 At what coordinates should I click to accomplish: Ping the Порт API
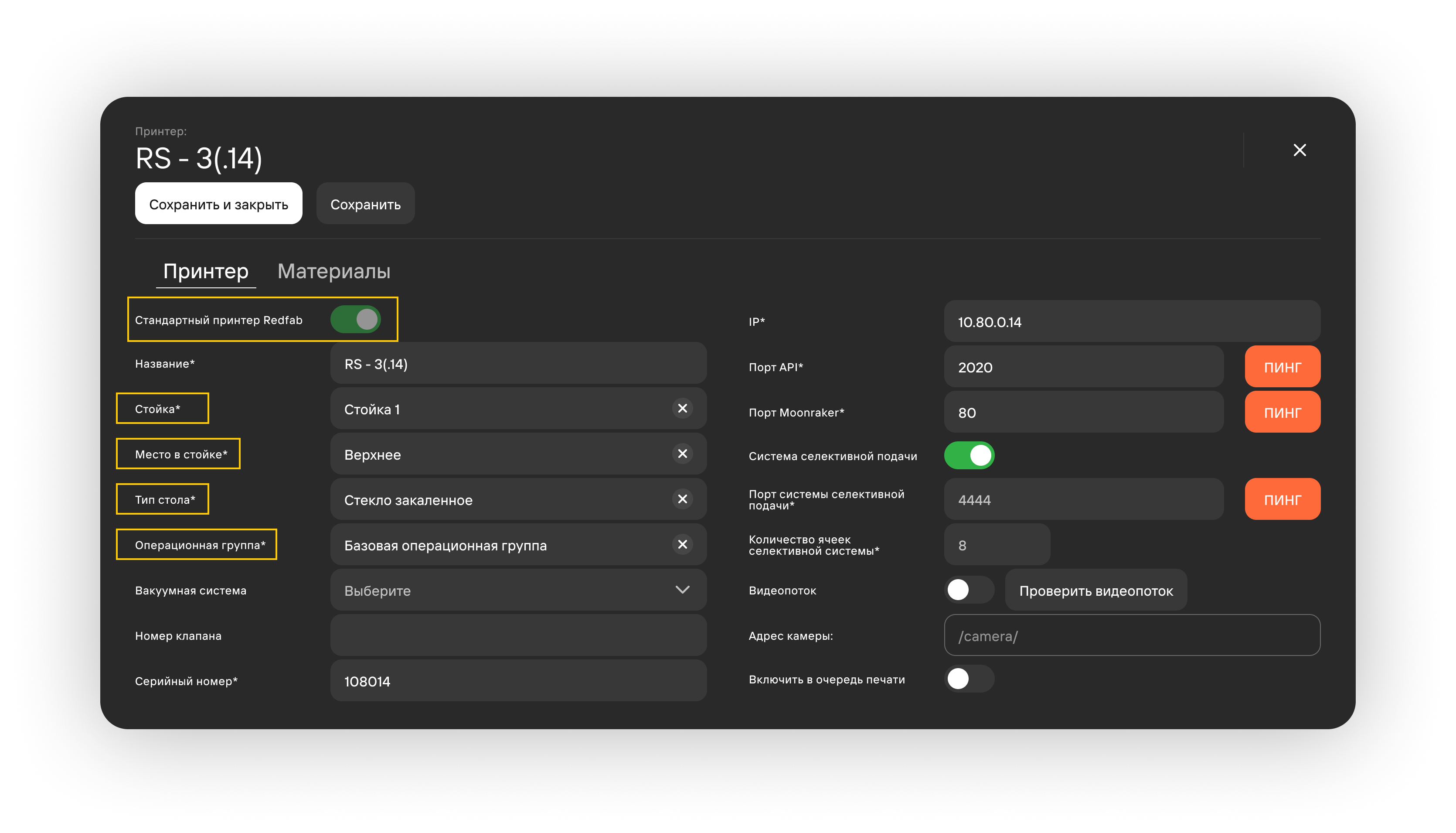click(x=1282, y=367)
